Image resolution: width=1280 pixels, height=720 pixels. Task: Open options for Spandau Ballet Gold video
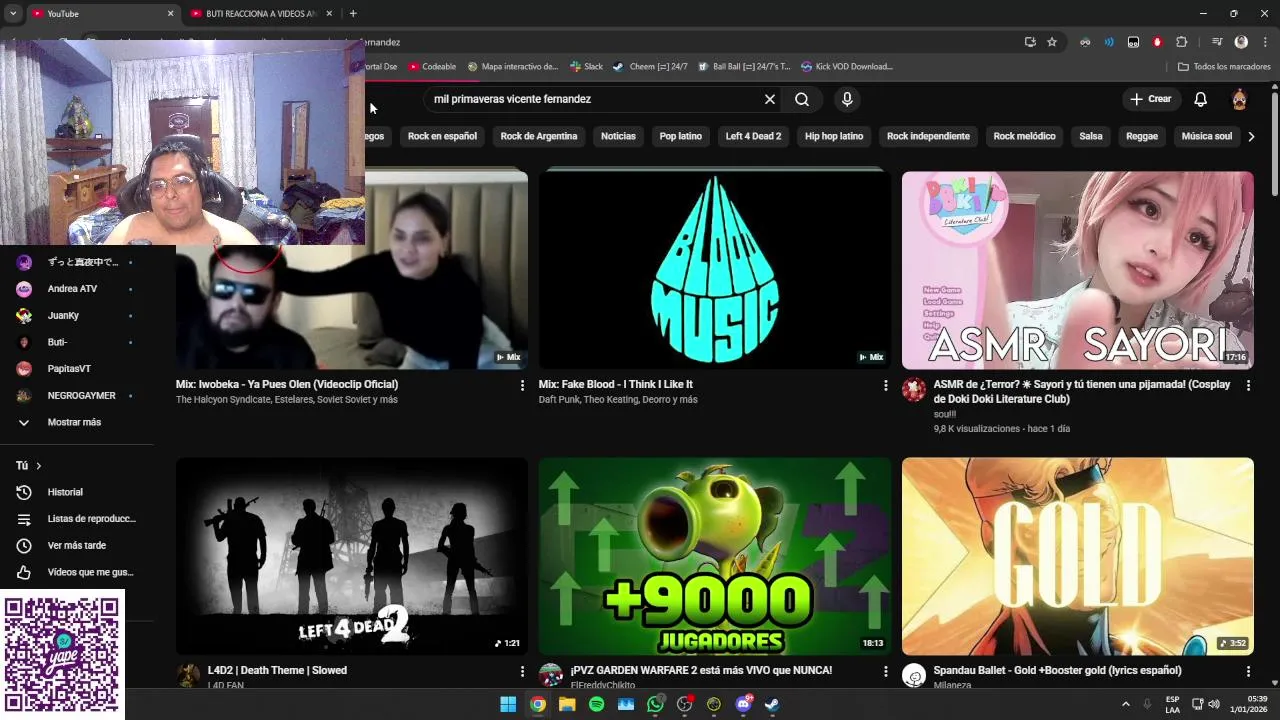click(1248, 671)
